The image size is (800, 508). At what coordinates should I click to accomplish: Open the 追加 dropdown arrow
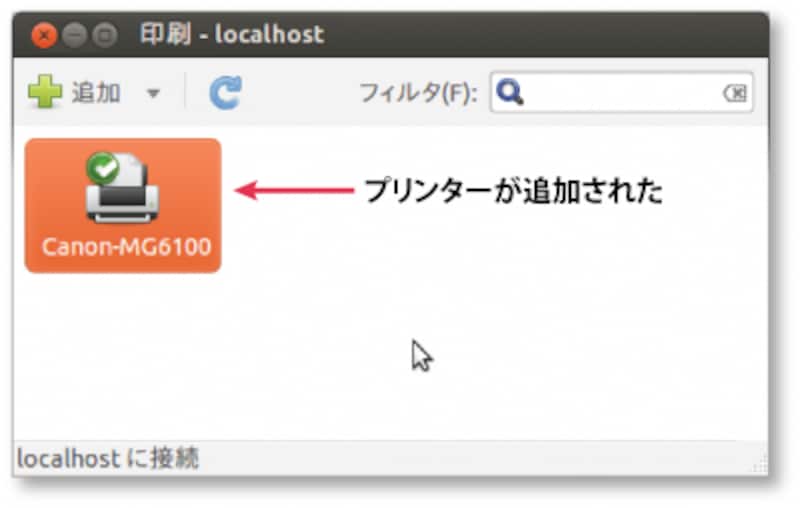(153, 93)
